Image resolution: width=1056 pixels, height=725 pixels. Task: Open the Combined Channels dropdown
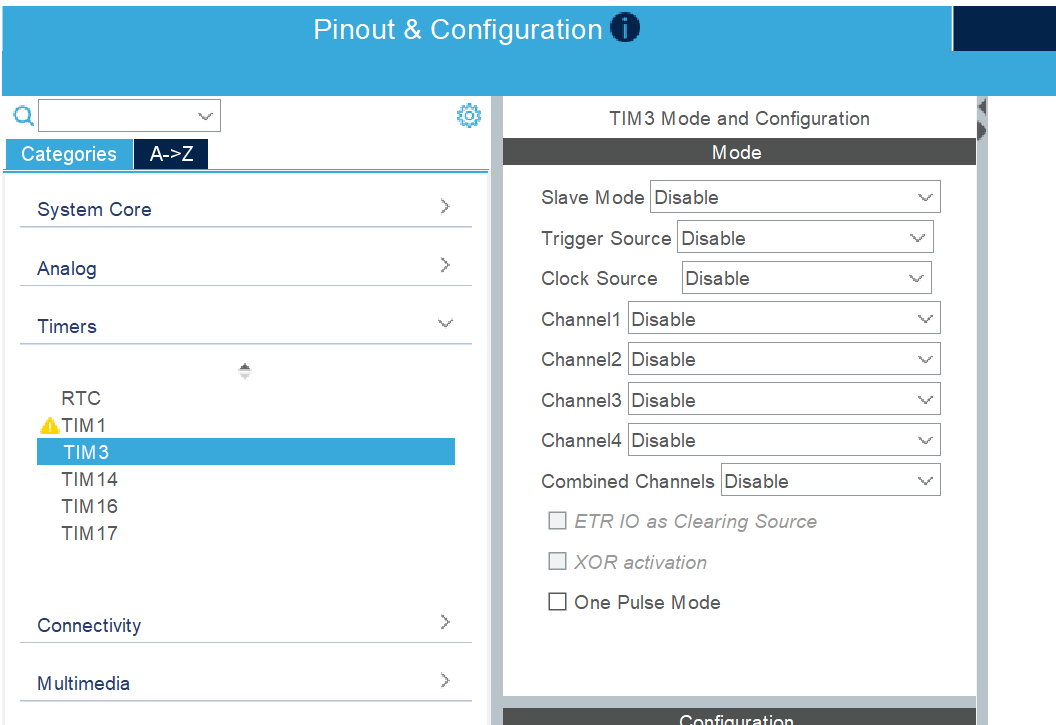pyautogui.click(x=830, y=481)
